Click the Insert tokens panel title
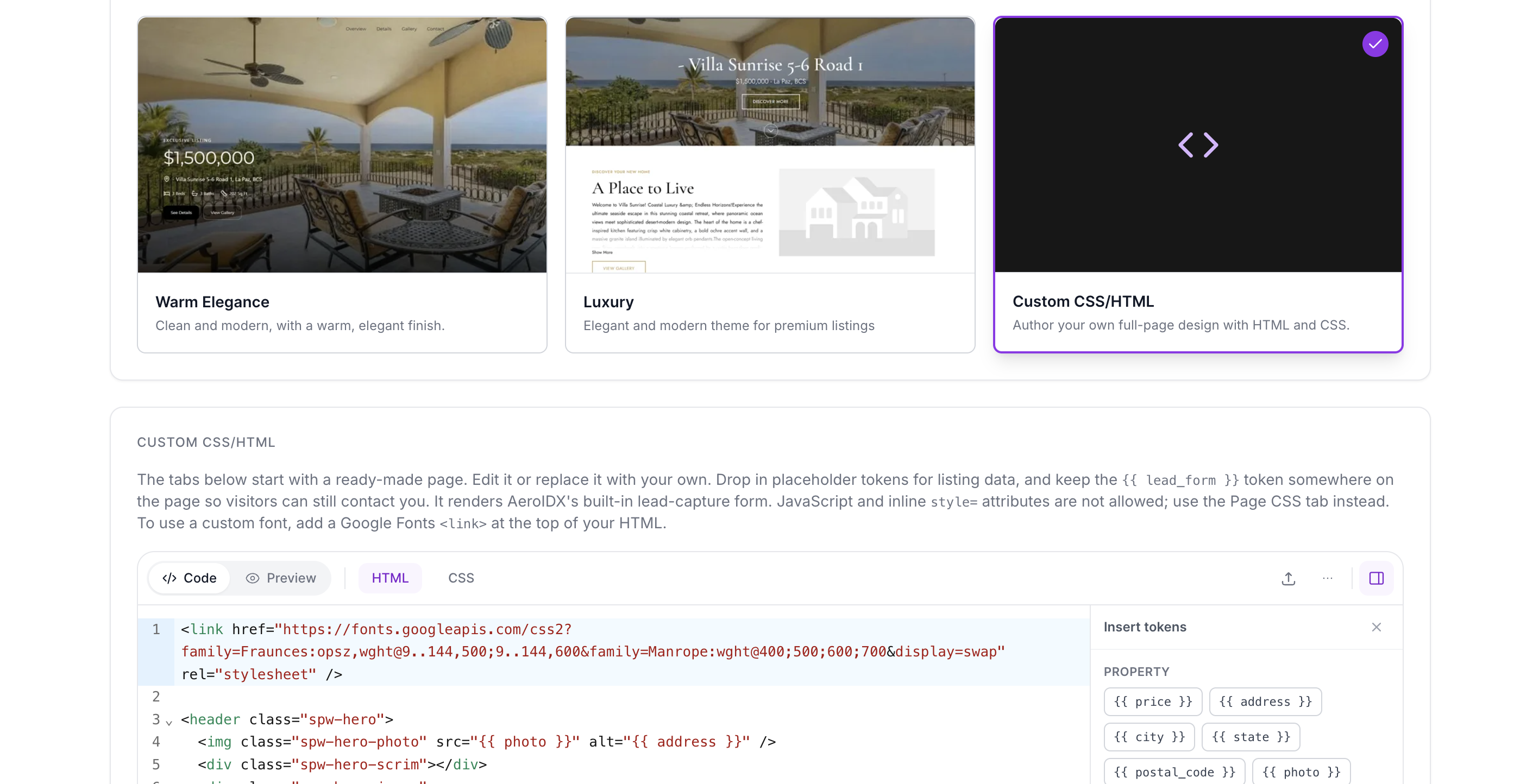 [1144, 627]
